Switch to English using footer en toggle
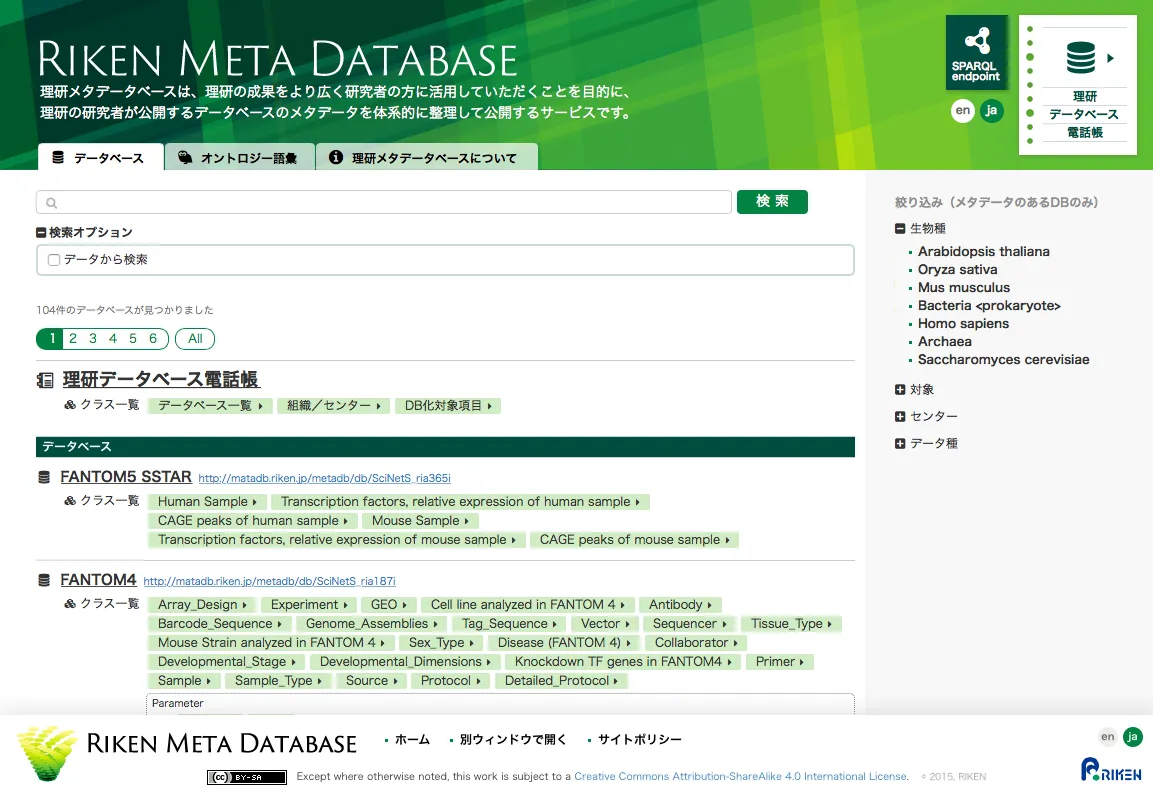1153x795 pixels. pos(1107,737)
